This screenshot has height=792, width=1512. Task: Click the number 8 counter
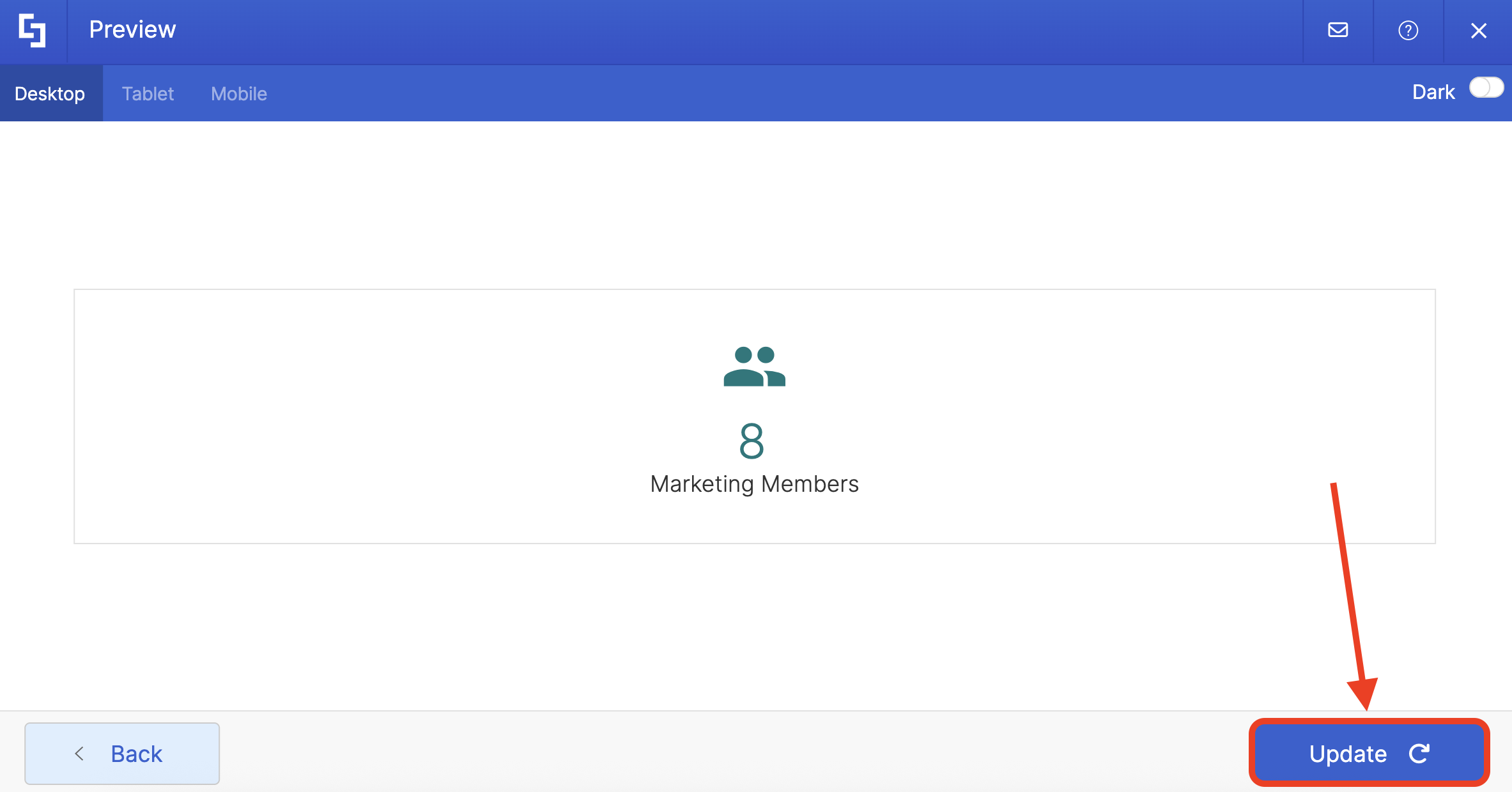click(752, 441)
